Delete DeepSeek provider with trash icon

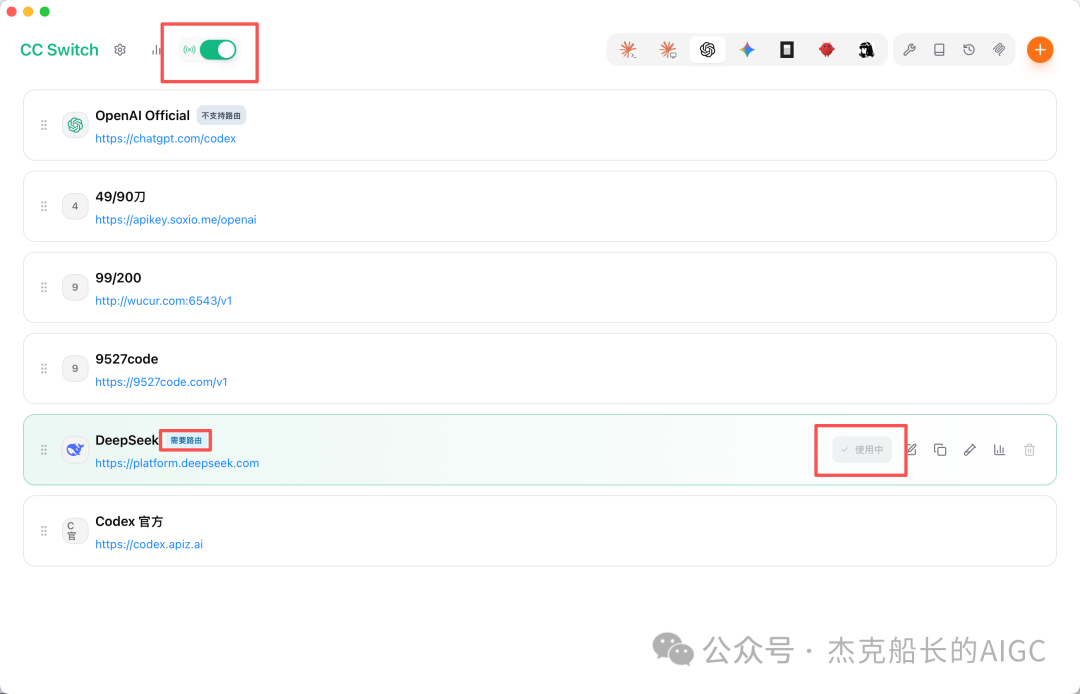(1029, 450)
